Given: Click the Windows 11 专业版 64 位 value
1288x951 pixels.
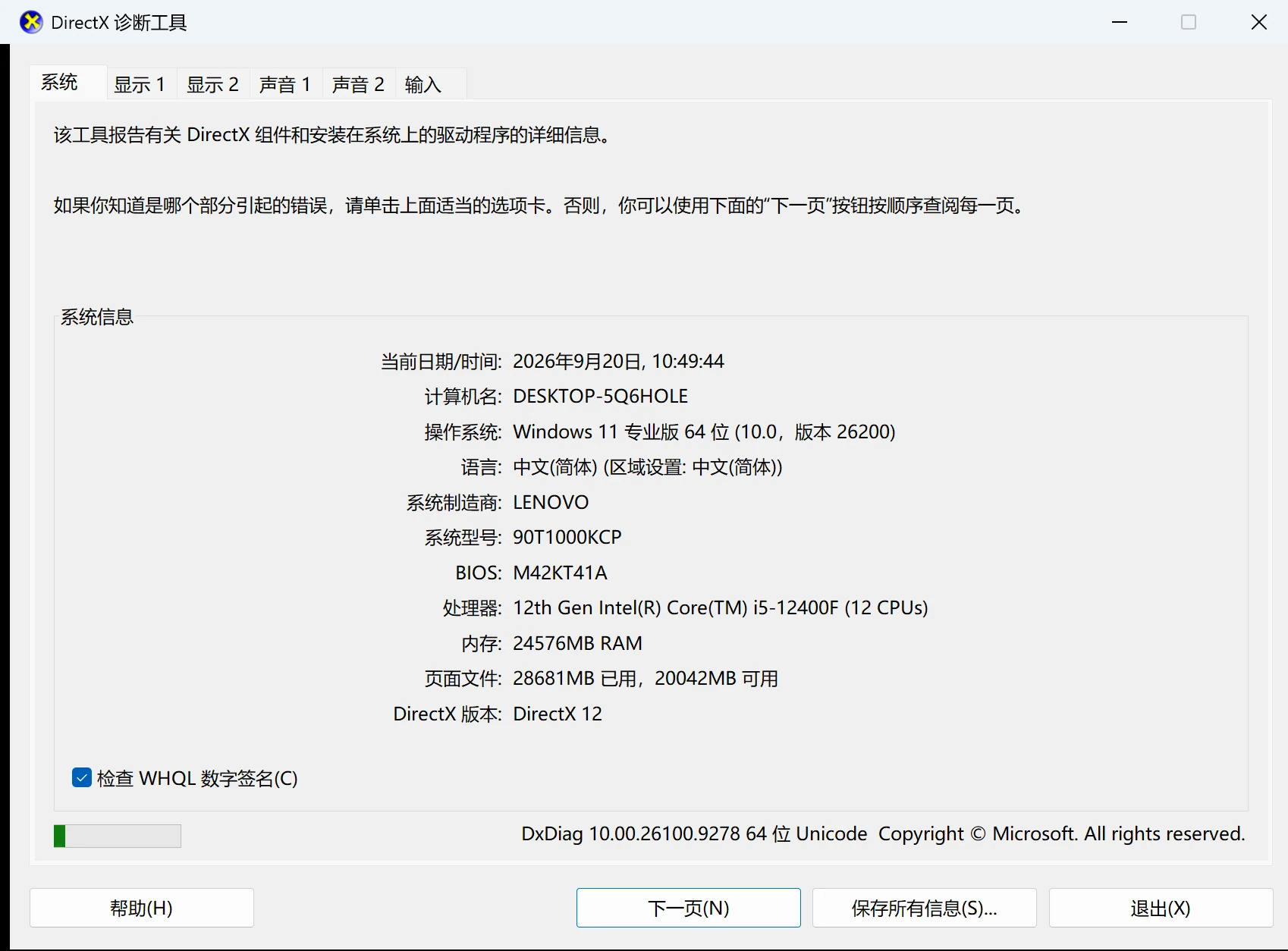Looking at the screenshot, I should pos(705,432).
